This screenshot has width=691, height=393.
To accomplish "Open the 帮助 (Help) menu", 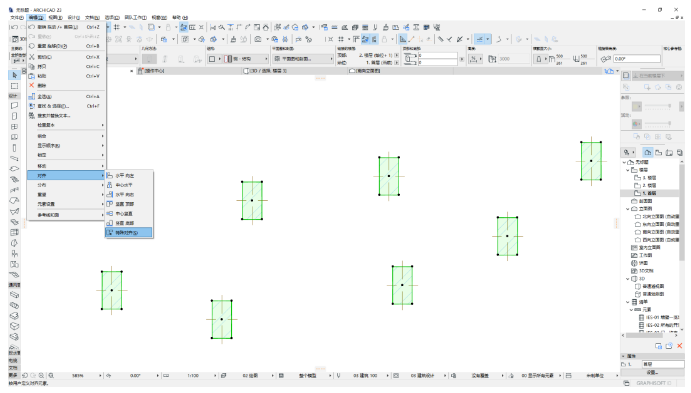I will coord(180,18).
